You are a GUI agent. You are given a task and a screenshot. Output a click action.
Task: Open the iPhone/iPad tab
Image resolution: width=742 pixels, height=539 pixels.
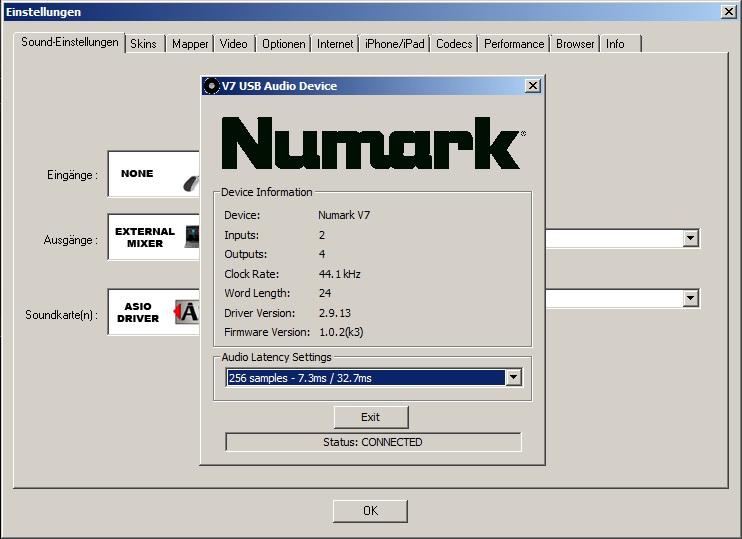click(395, 44)
